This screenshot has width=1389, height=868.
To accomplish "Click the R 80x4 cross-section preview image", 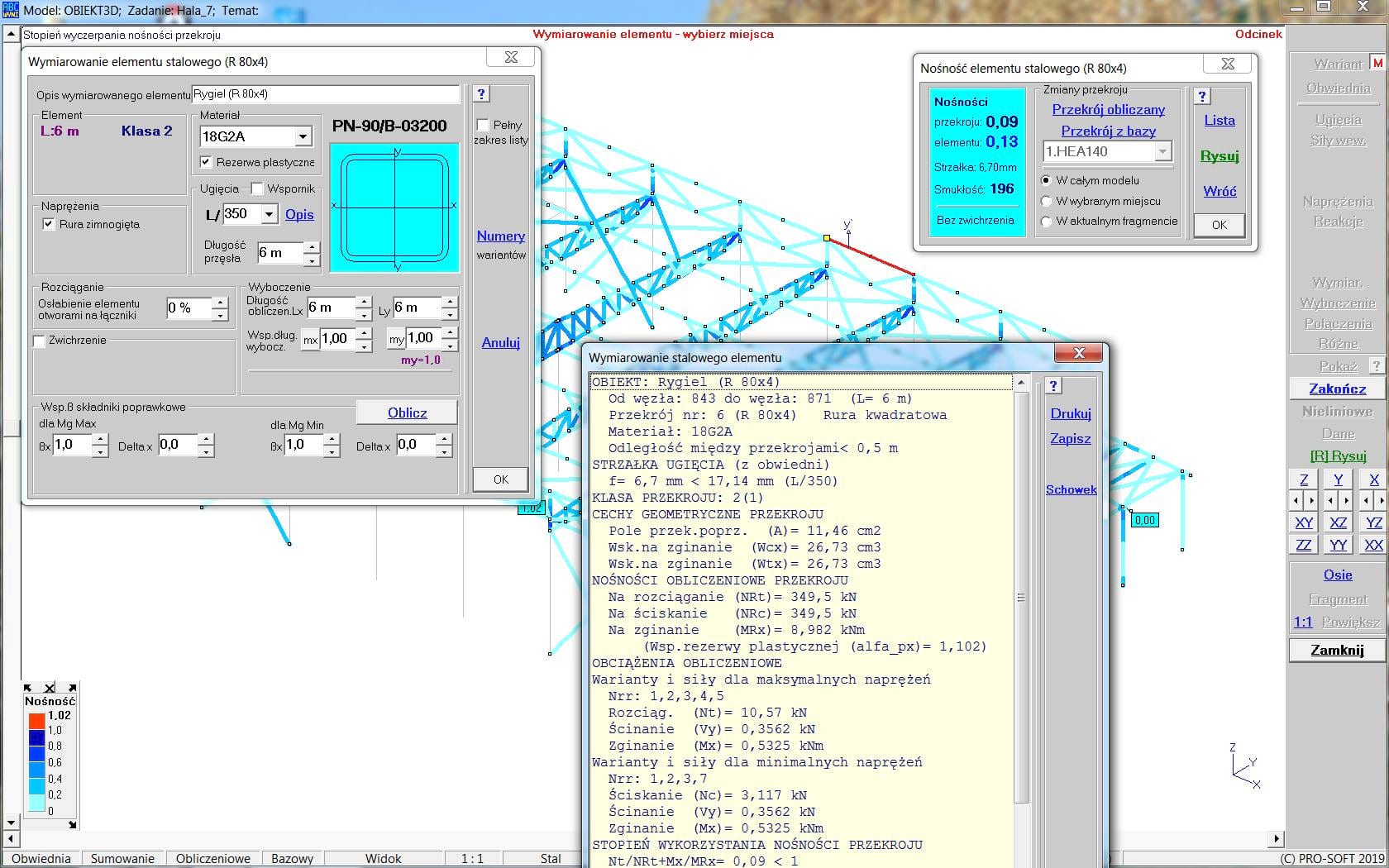I will pyautogui.click(x=394, y=207).
